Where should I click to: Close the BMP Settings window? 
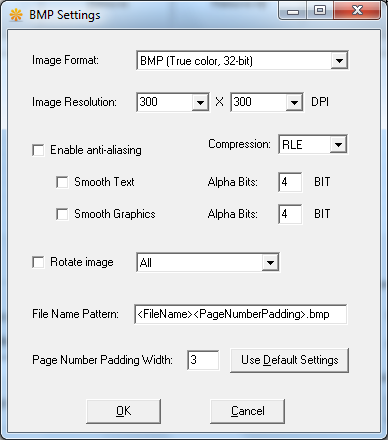[357, 10]
